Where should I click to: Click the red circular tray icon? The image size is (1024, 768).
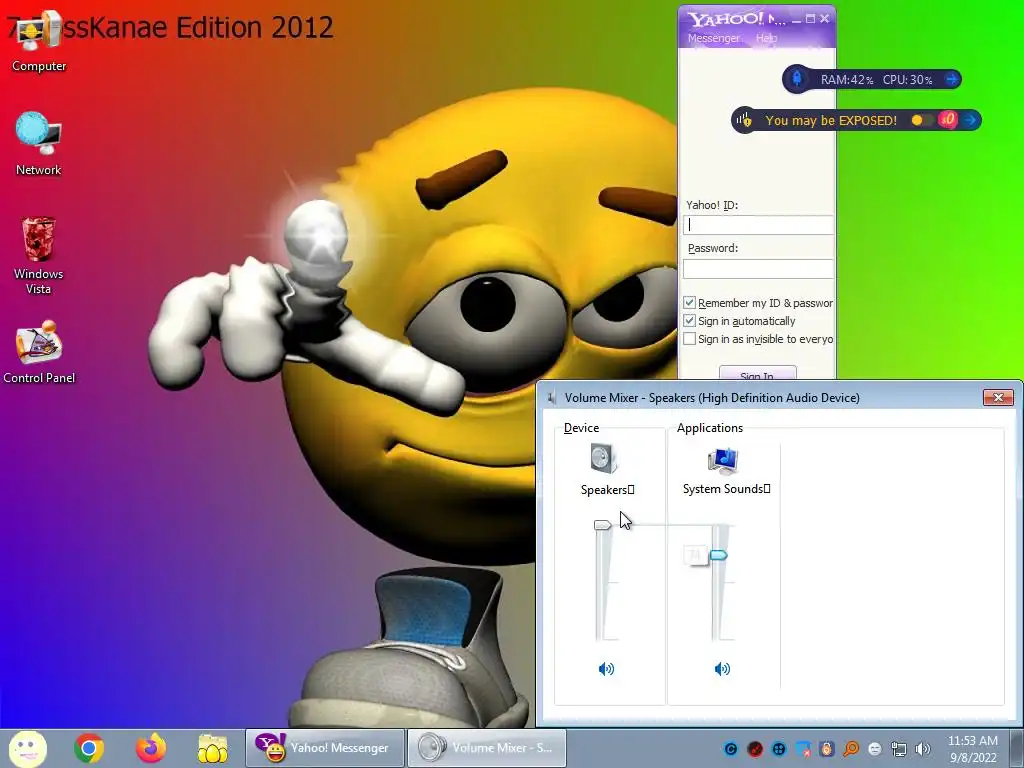point(755,749)
